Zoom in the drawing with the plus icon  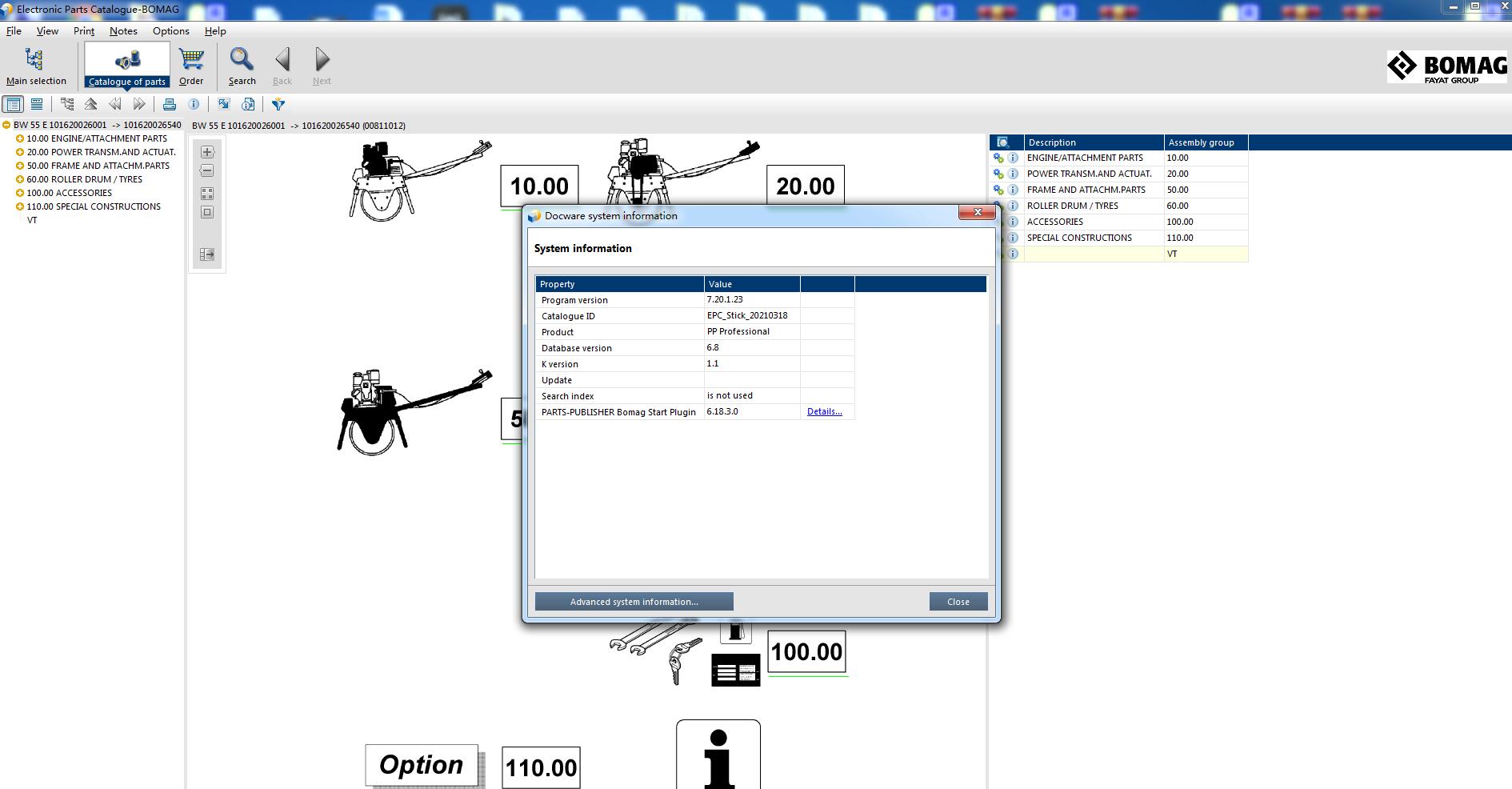pos(207,152)
